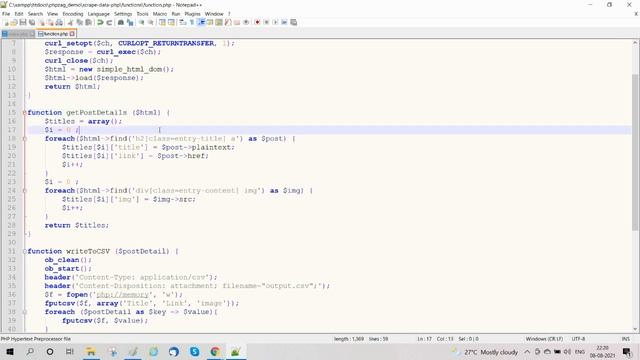Collapse the entry-title foreach fold on line 18

(x=24, y=139)
